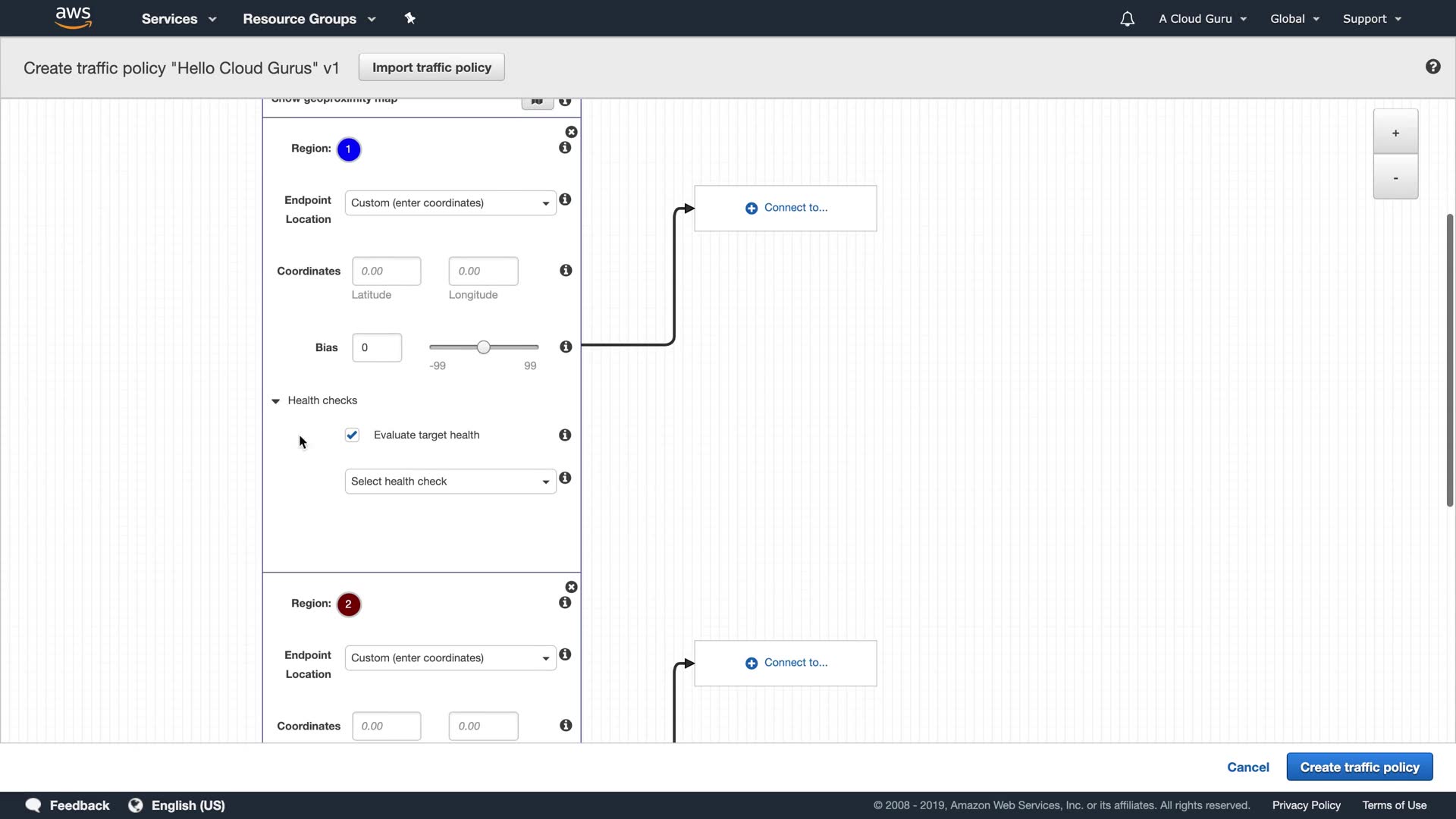The width and height of the screenshot is (1456, 819).
Task: Click the Region 1 Latitude input field
Action: coord(386,271)
